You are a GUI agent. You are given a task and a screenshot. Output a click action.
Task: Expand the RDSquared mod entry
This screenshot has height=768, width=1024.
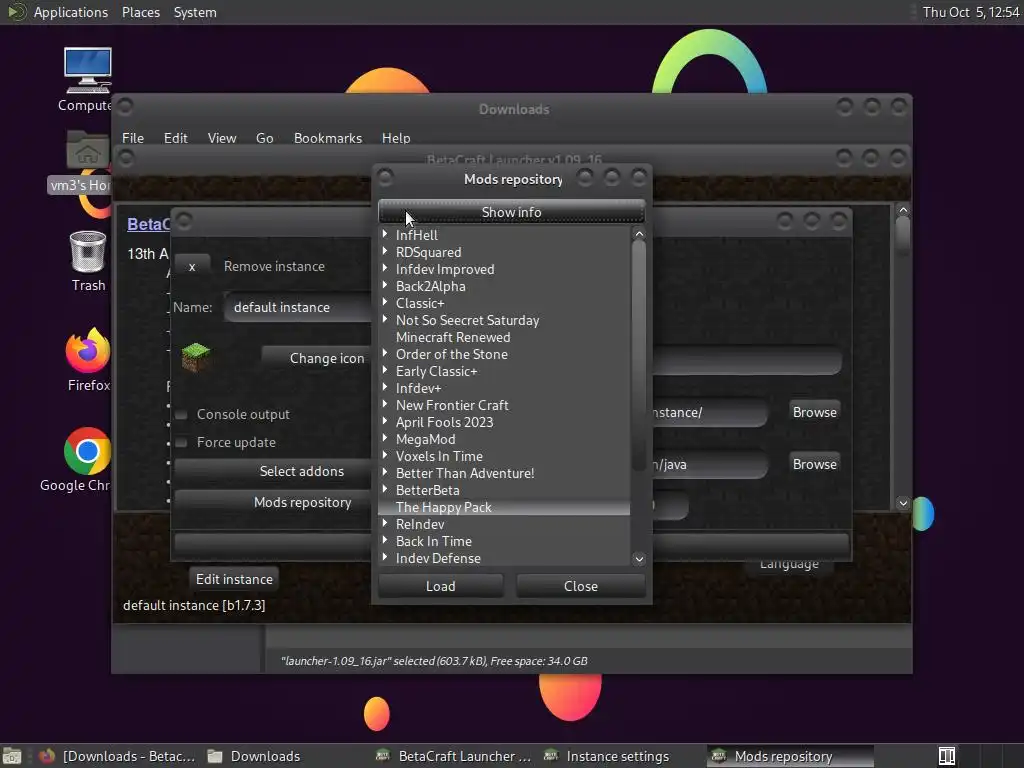click(x=385, y=251)
